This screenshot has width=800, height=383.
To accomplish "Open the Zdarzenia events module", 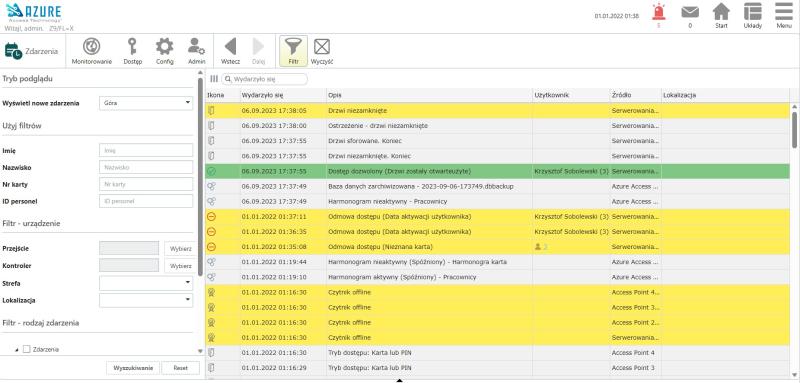I will coord(32,51).
